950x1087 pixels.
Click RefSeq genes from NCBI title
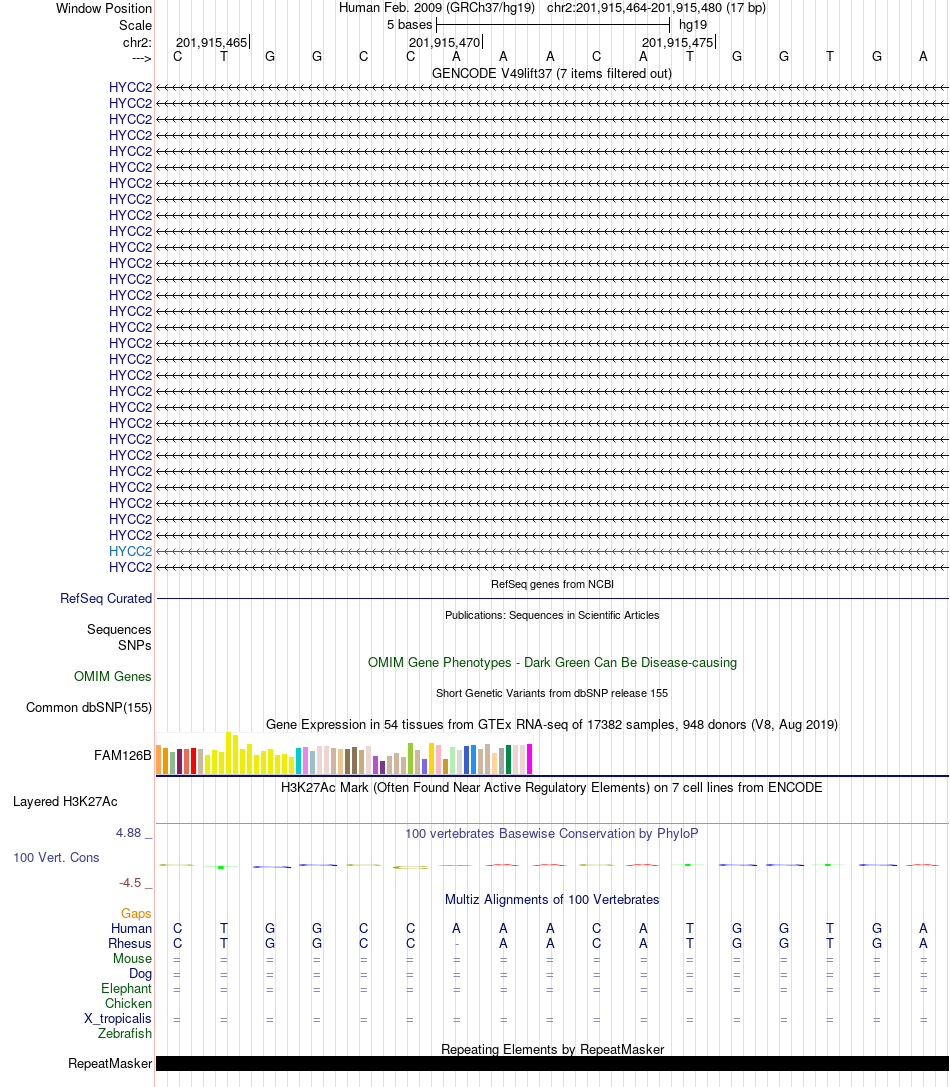coord(552,584)
